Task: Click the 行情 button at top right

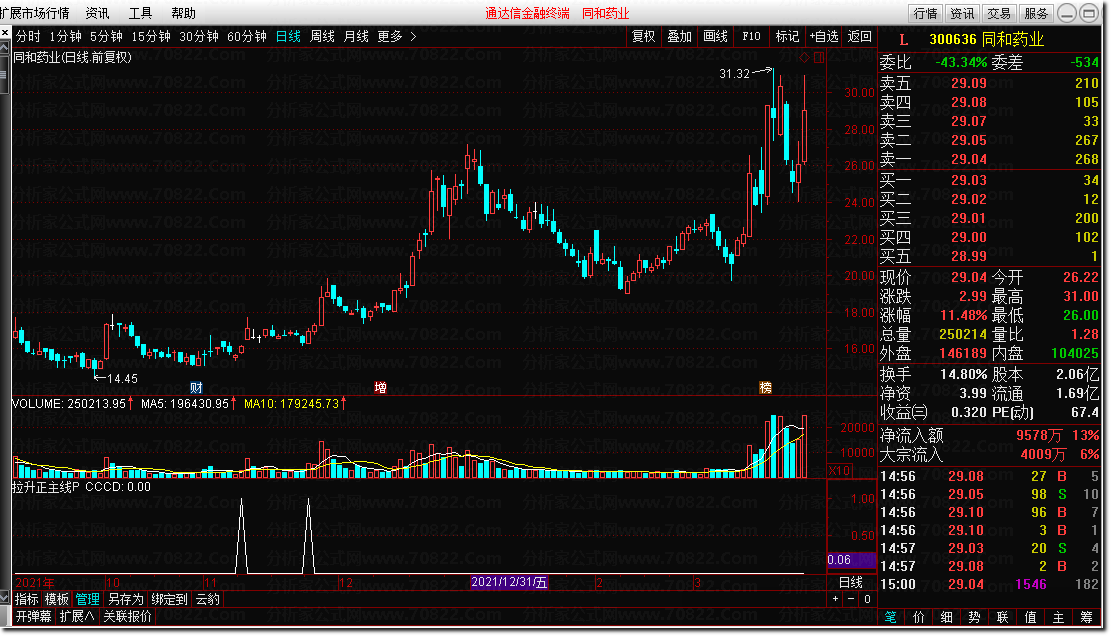Action: tap(925, 13)
